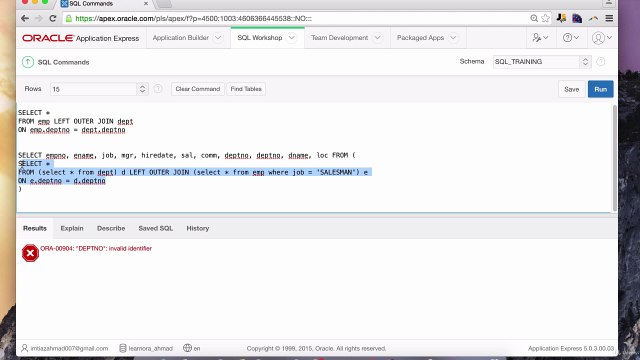The image size is (640, 360).
Task: Go back with browser back arrow
Action: [x=25, y=18]
